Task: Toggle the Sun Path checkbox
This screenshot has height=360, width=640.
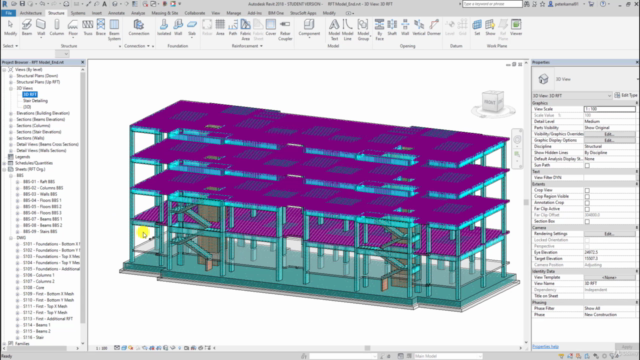Action: click(x=587, y=165)
